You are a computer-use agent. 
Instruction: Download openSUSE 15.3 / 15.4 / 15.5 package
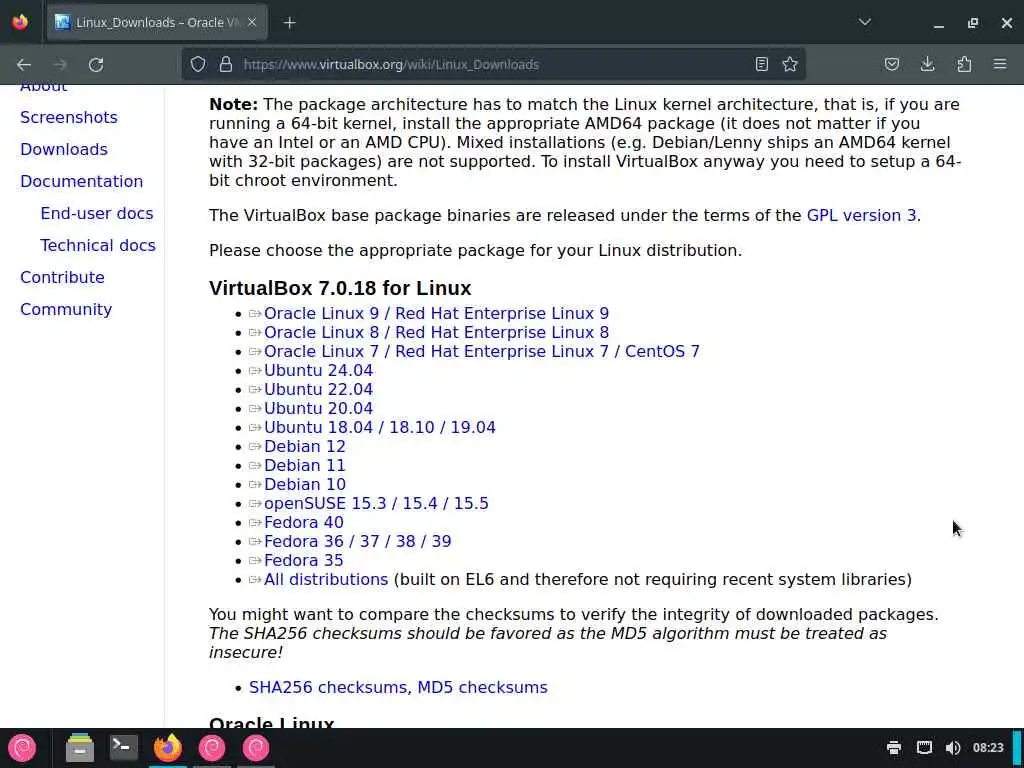click(376, 503)
